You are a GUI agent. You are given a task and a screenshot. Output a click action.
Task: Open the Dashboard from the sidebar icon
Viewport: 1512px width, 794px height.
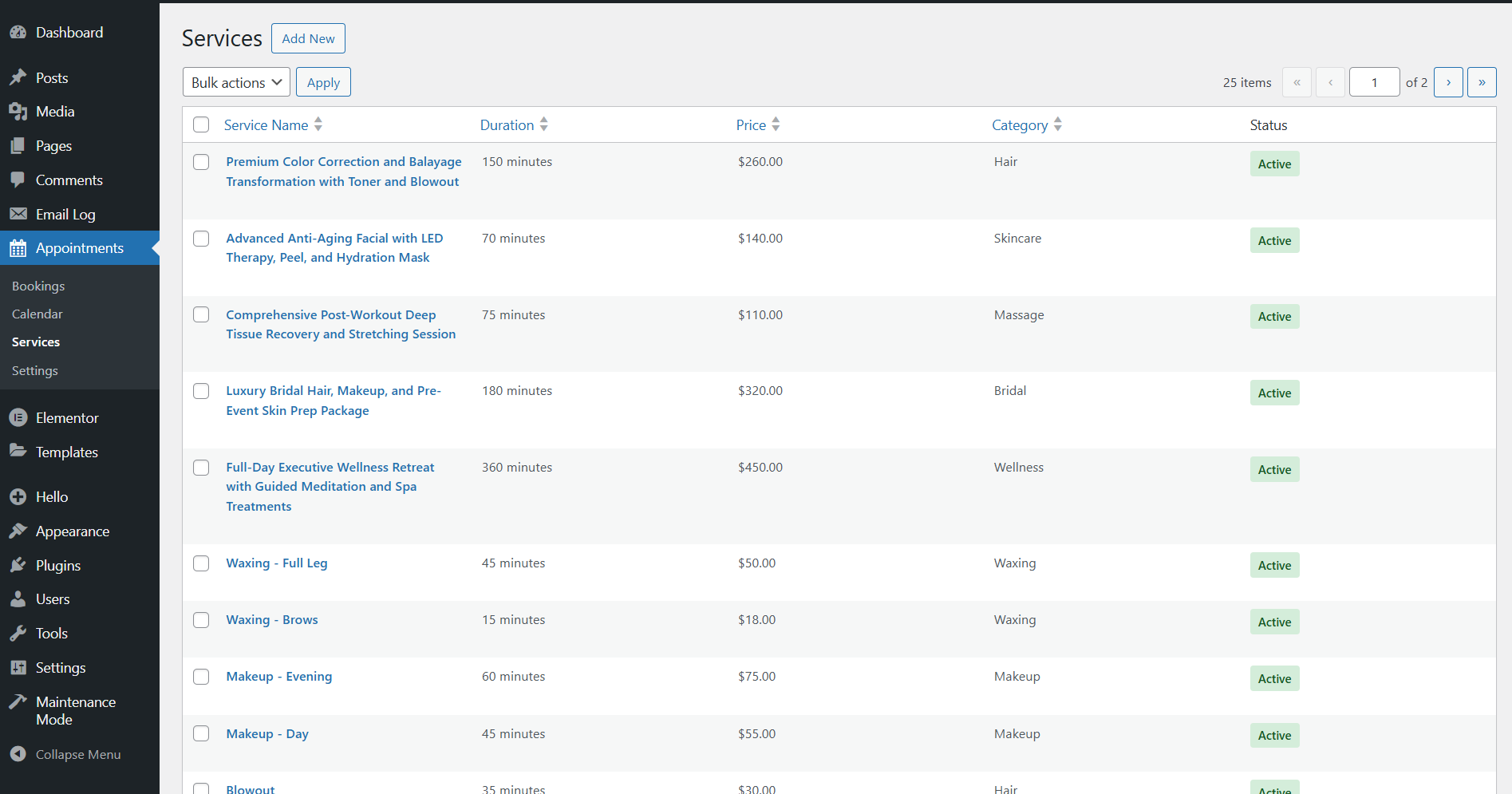pos(18,32)
